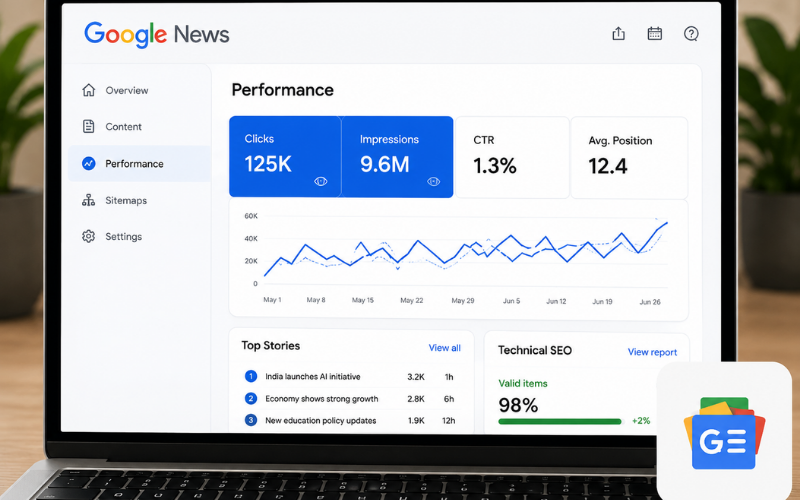
Task: Click View report in Technical SEO
Action: point(652,352)
